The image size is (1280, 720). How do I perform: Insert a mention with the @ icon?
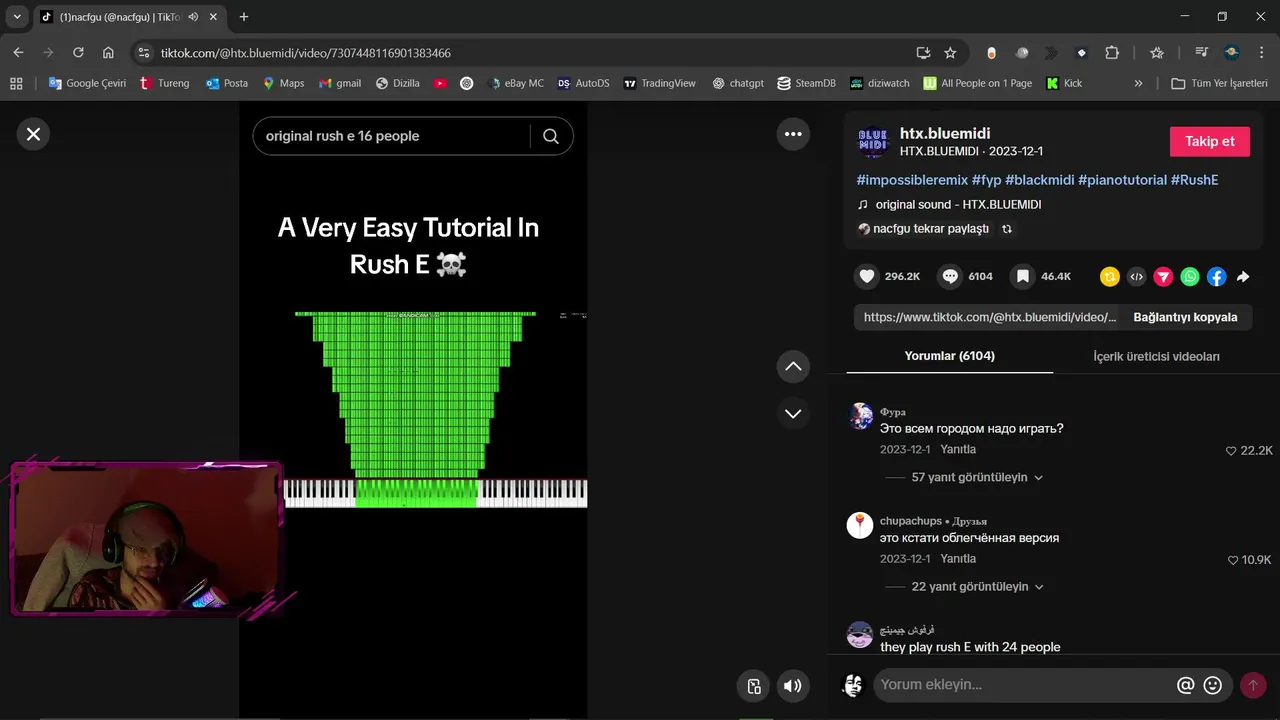point(1186,685)
